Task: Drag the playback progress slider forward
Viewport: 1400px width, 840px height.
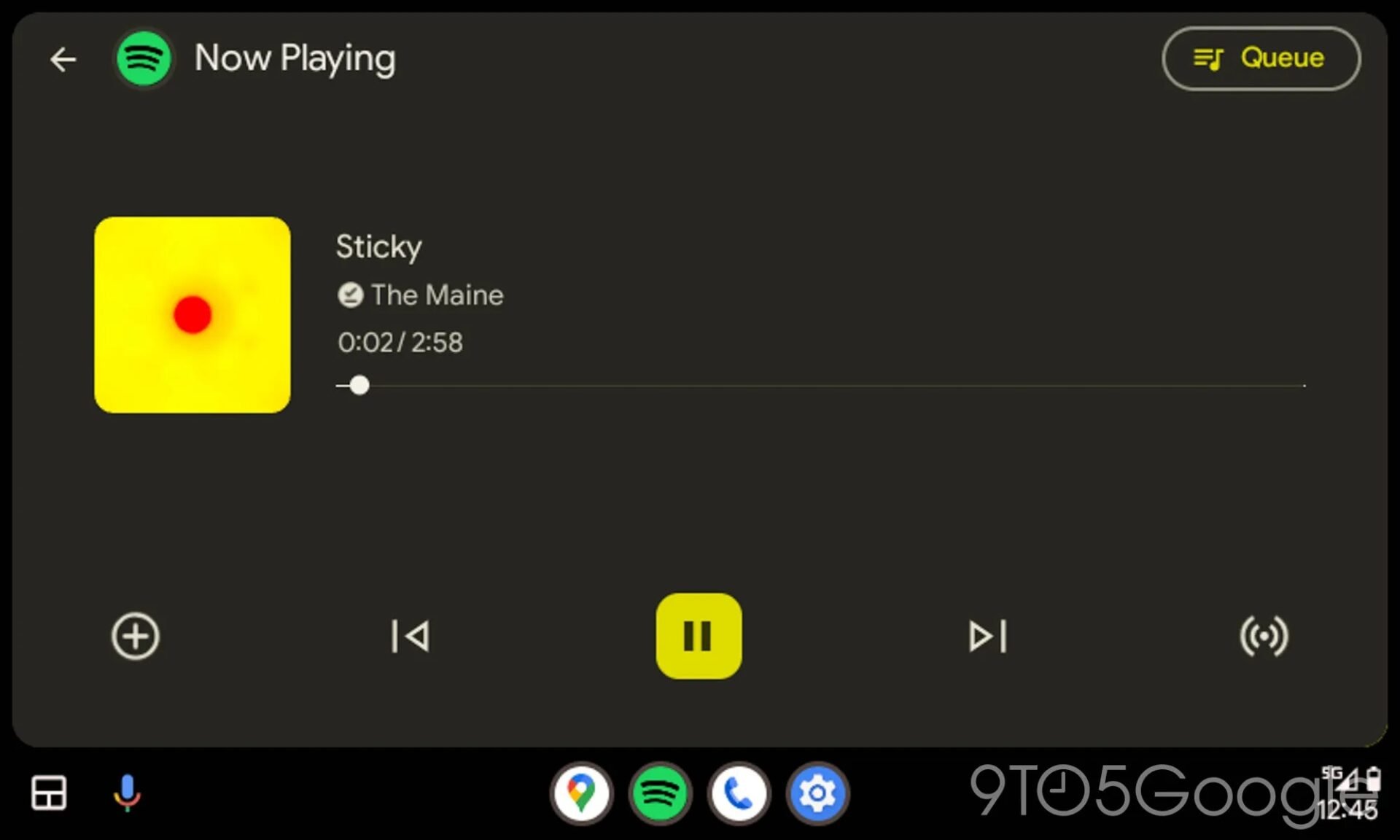Action: point(358,385)
